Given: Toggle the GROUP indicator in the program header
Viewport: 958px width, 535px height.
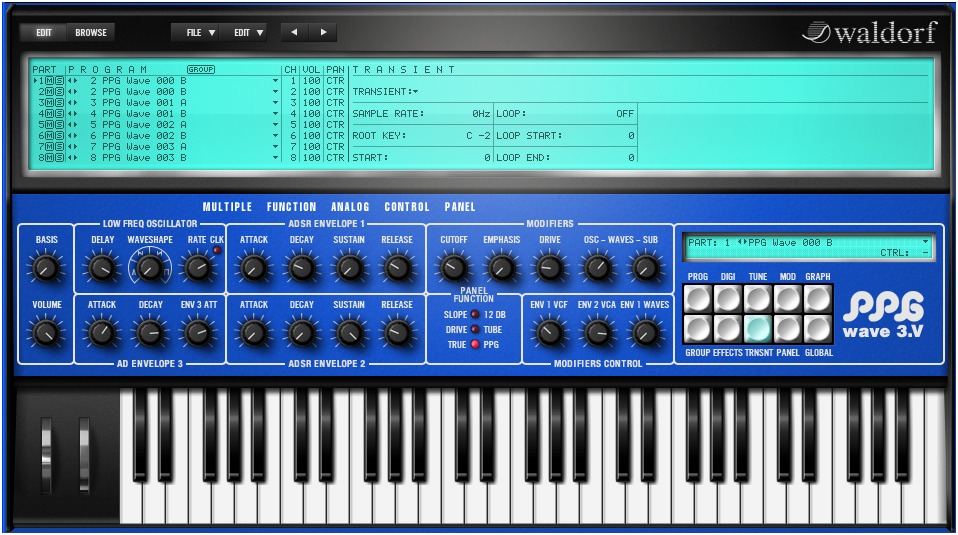Looking at the screenshot, I should tap(201, 70).
